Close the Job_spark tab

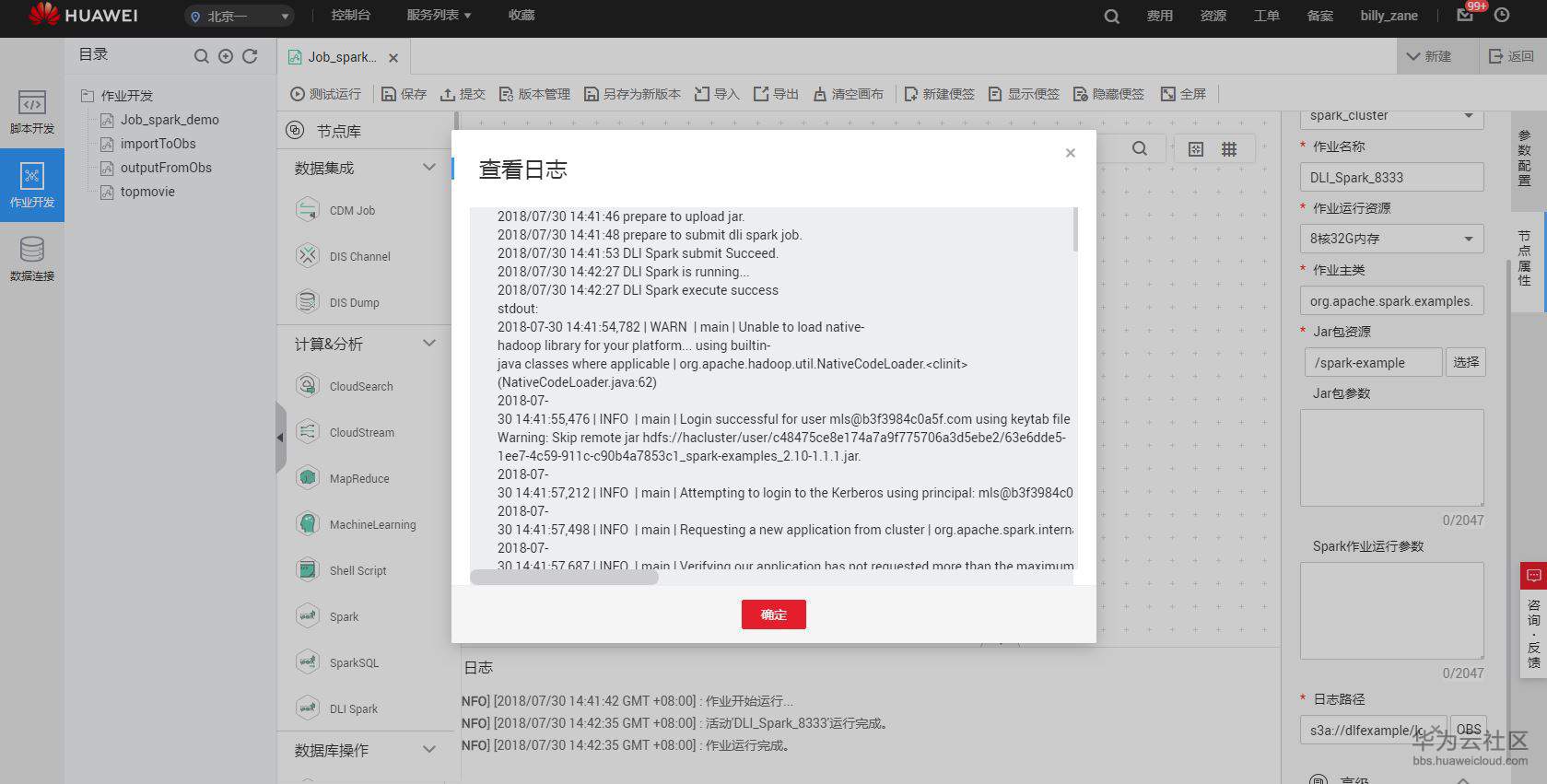(x=393, y=58)
